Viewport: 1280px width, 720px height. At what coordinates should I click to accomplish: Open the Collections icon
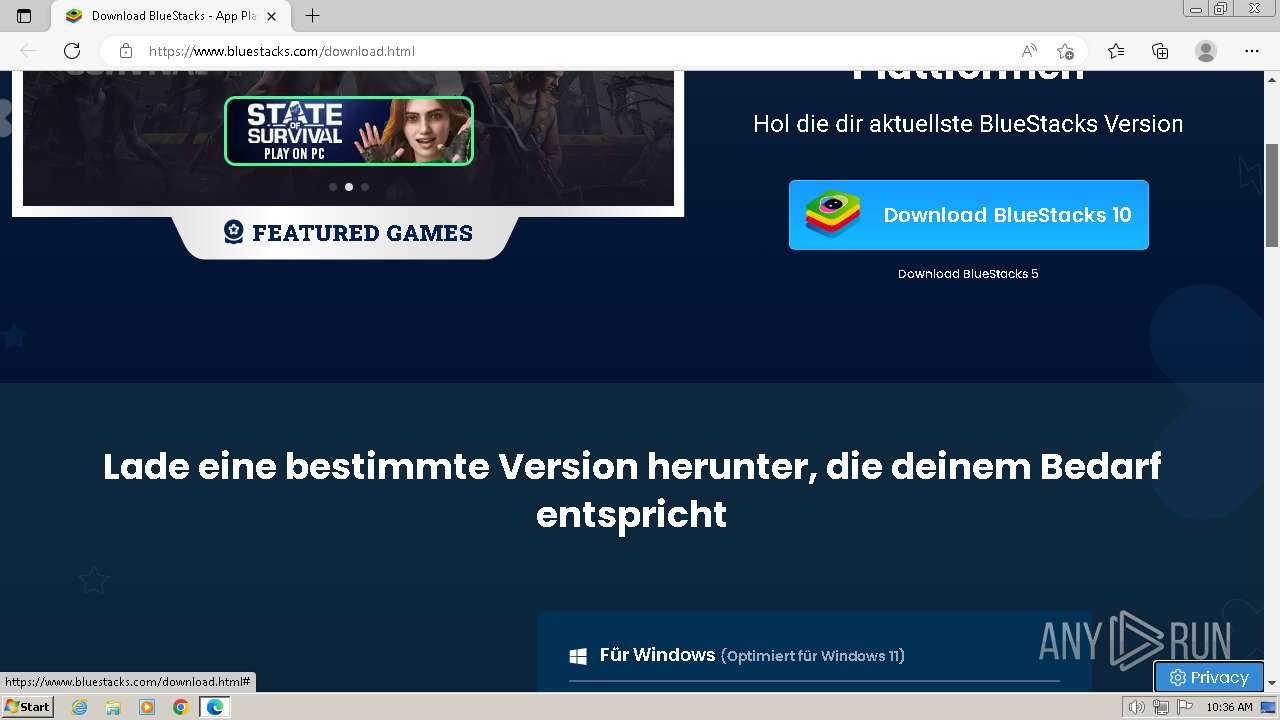click(x=1160, y=51)
